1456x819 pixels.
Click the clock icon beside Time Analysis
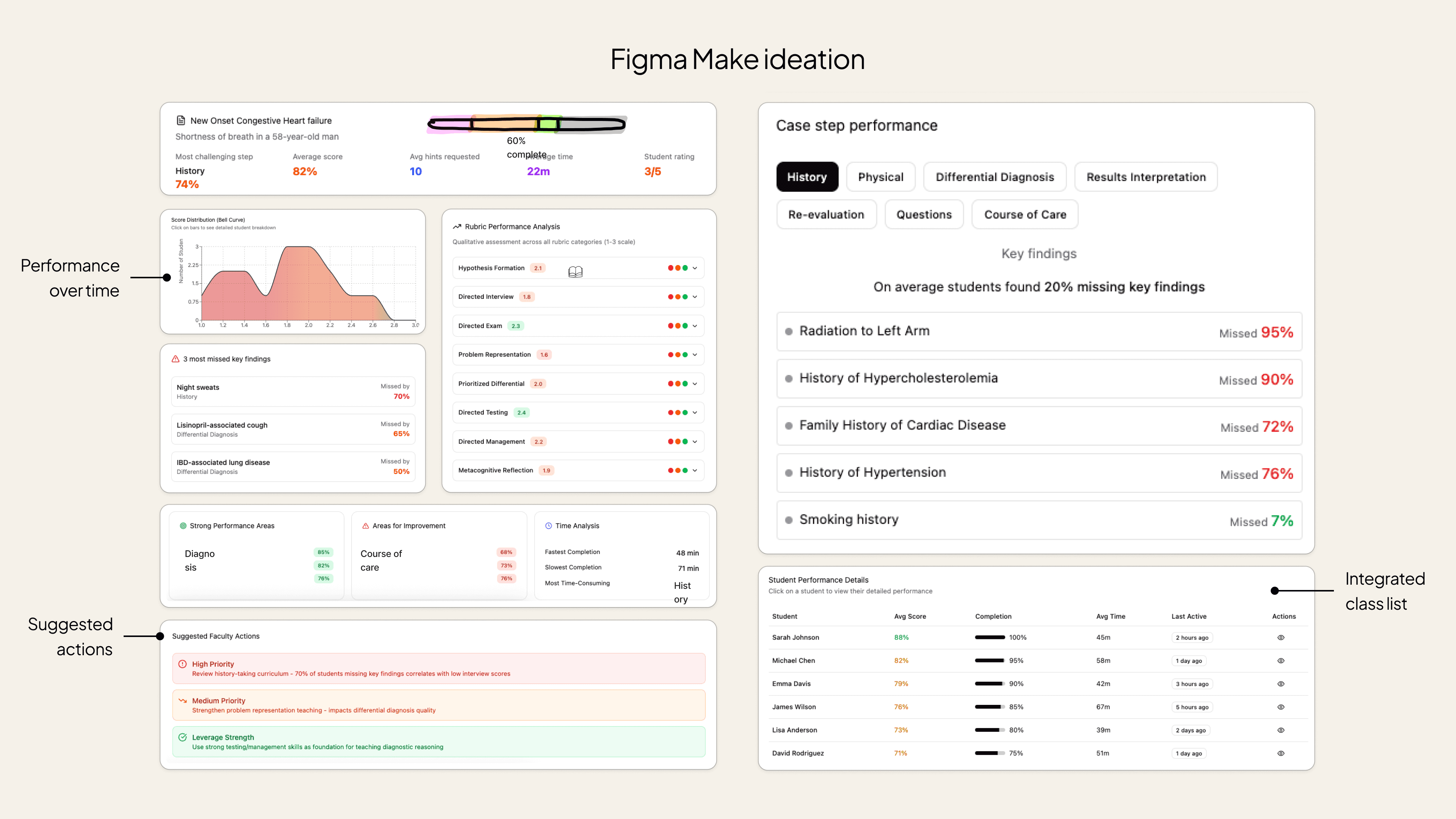[x=548, y=526]
